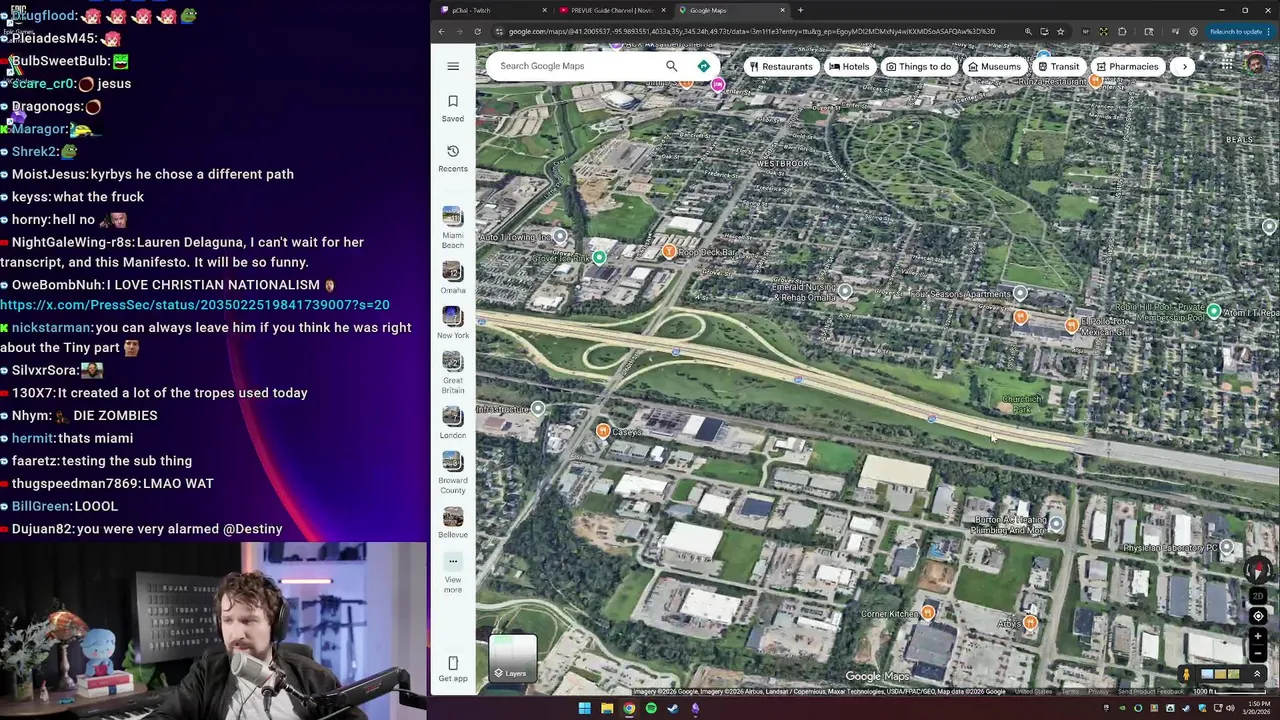Viewport: 1280px width, 720px height.
Task: Focus the Search Google Maps field
Action: point(578,66)
